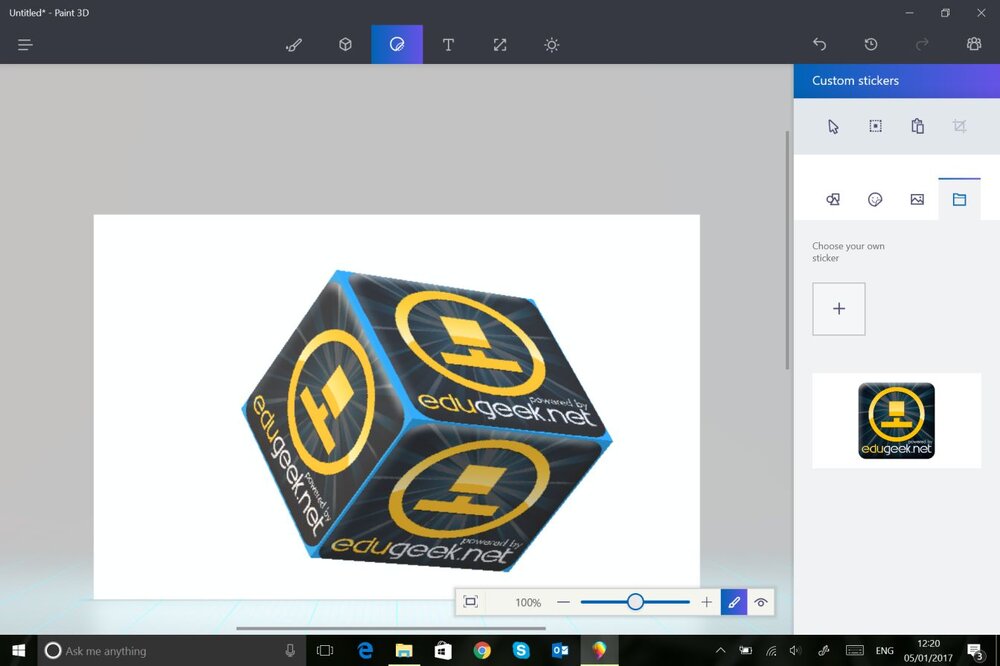The width and height of the screenshot is (1000, 666).
Task: Select the Art tools brush icon
Action: [x=293, y=45]
